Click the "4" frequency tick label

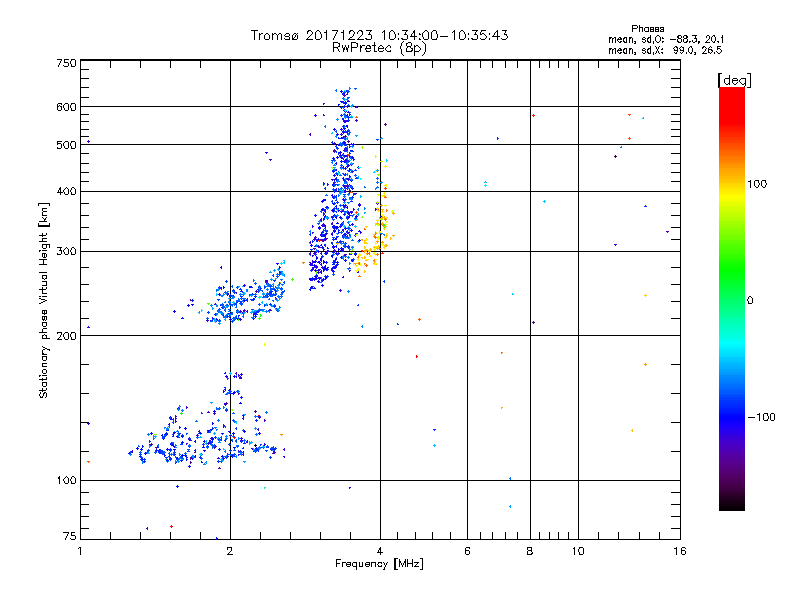pos(380,551)
